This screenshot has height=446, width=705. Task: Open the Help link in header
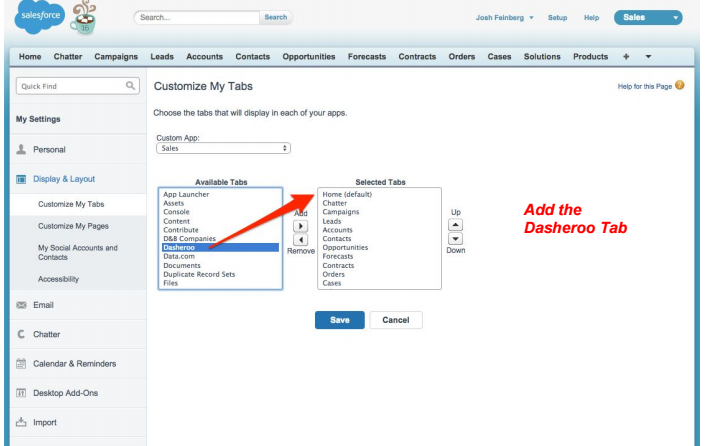[x=591, y=18]
